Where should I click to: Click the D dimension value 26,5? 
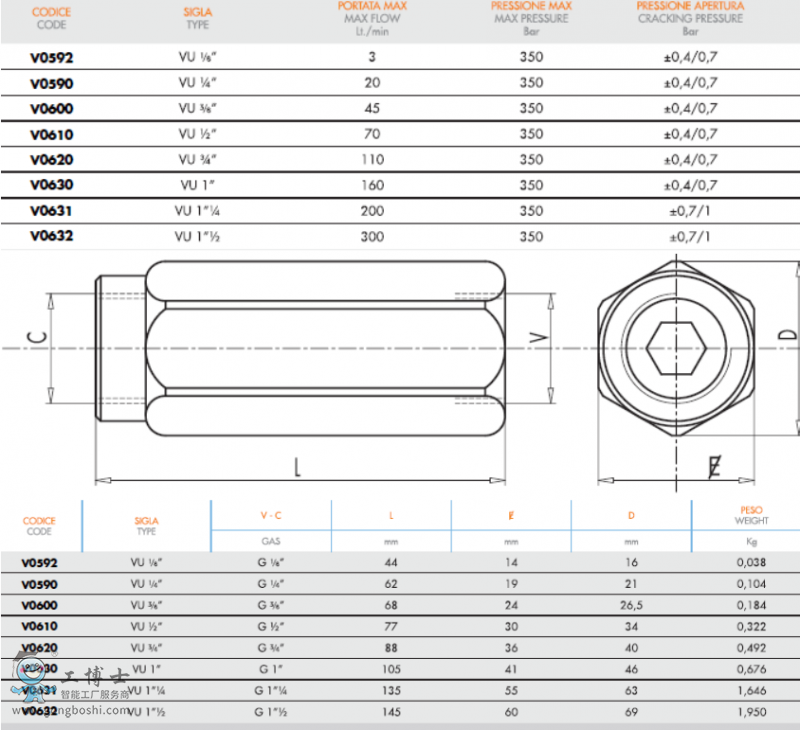pos(631,605)
